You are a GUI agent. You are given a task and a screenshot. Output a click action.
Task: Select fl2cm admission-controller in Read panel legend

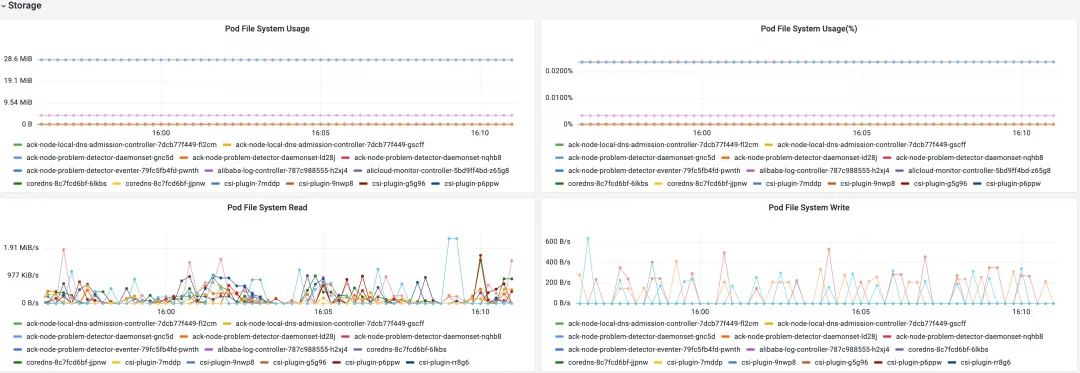pyautogui.click(x=121, y=323)
